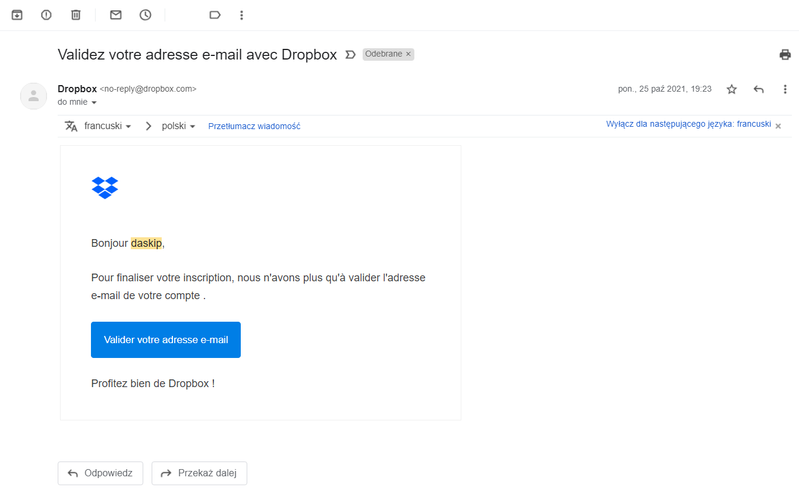Reply using the arrow icon beside date
This screenshot has width=799, height=496.
coord(758,89)
